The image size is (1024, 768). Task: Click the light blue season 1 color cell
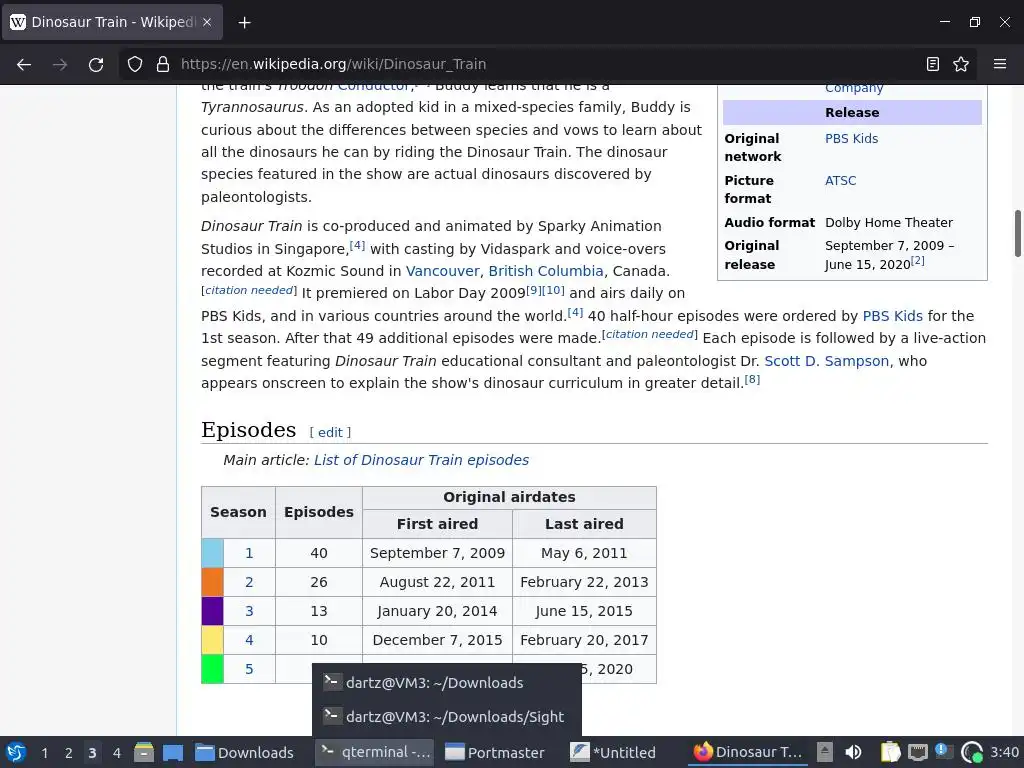pyautogui.click(x=212, y=553)
